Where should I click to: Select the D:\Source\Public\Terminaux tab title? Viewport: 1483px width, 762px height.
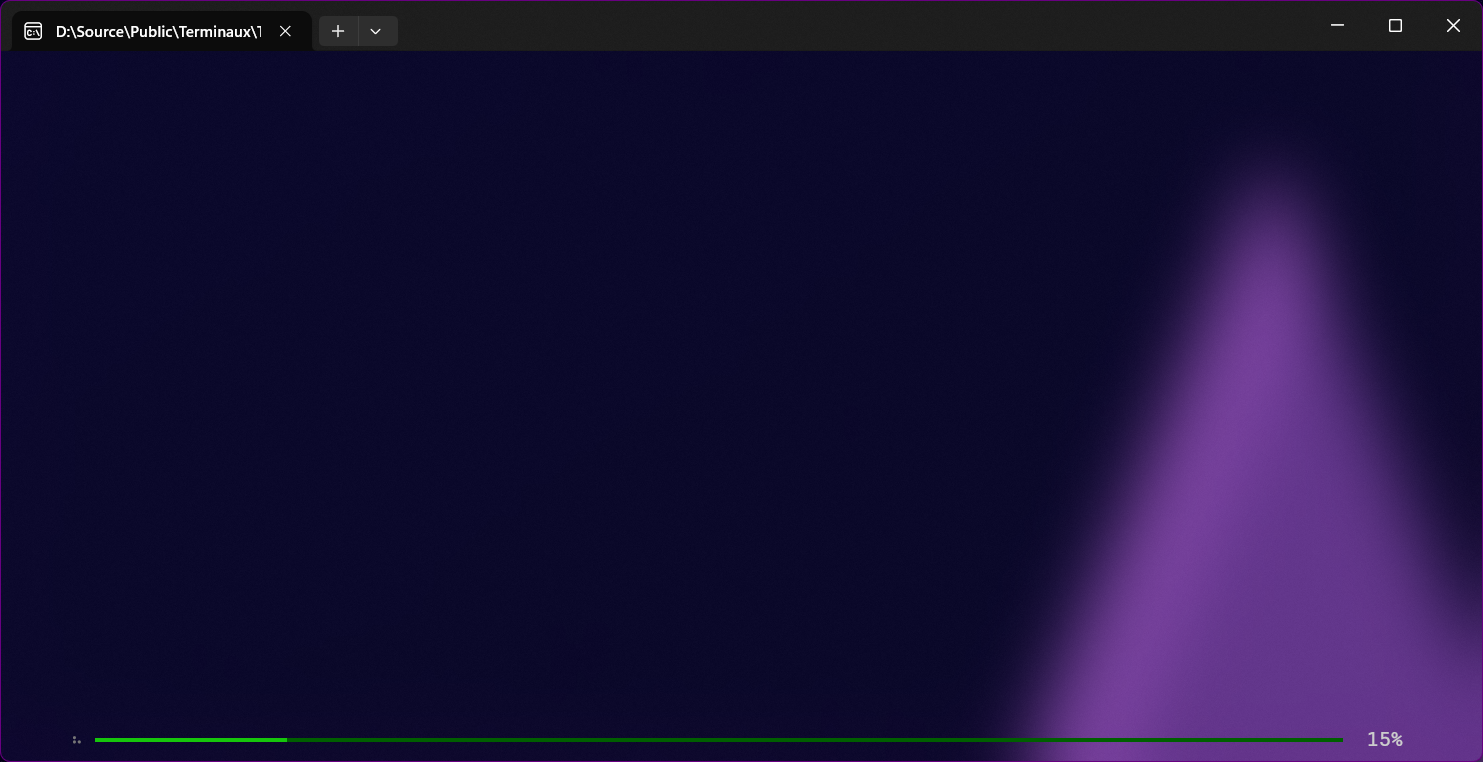[158, 31]
